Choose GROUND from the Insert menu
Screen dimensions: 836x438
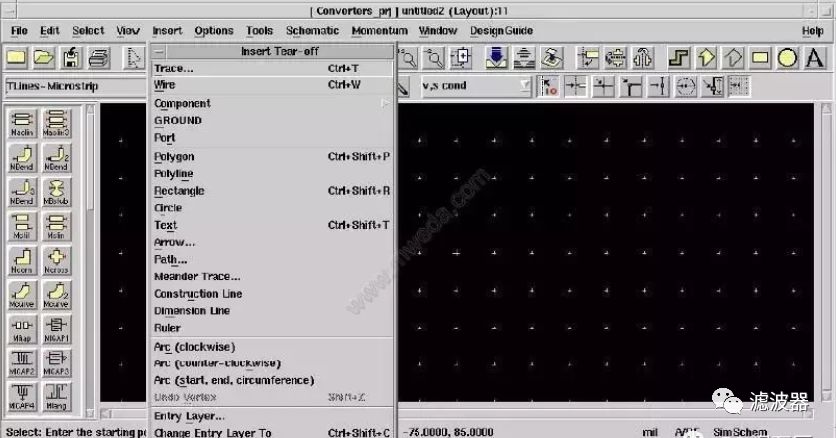(x=272, y=120)
